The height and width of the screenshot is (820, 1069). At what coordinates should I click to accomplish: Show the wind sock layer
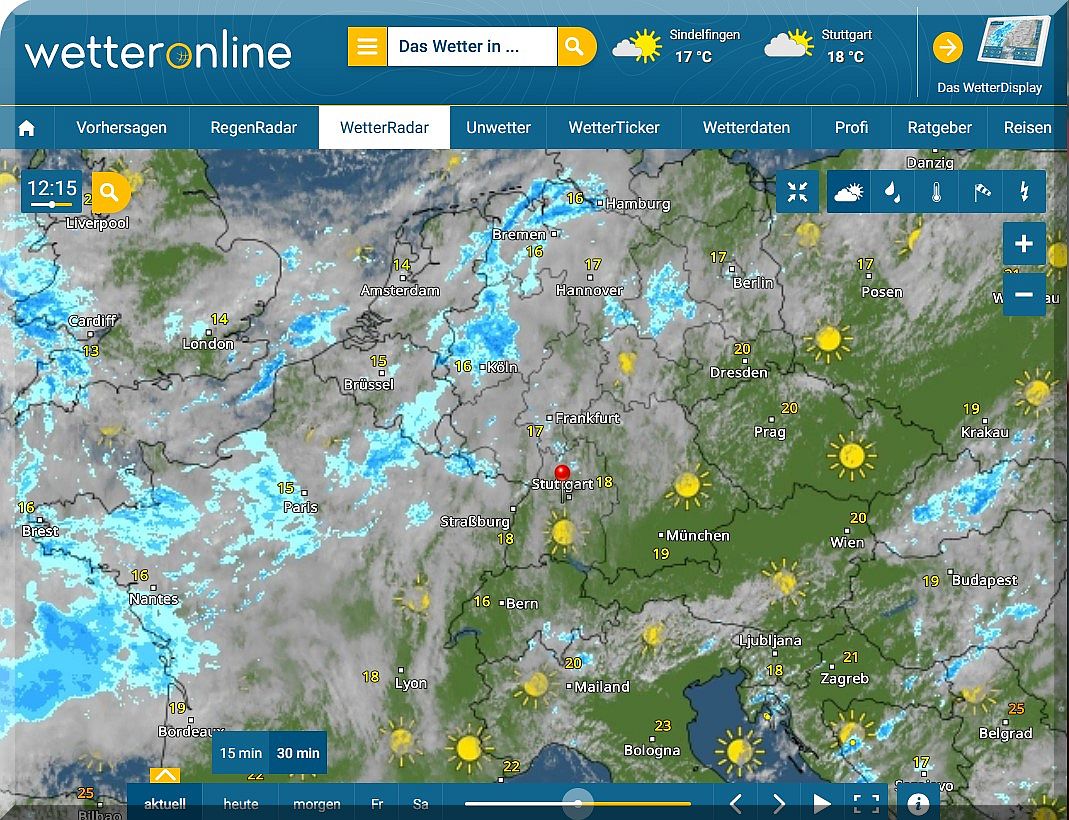981,192
